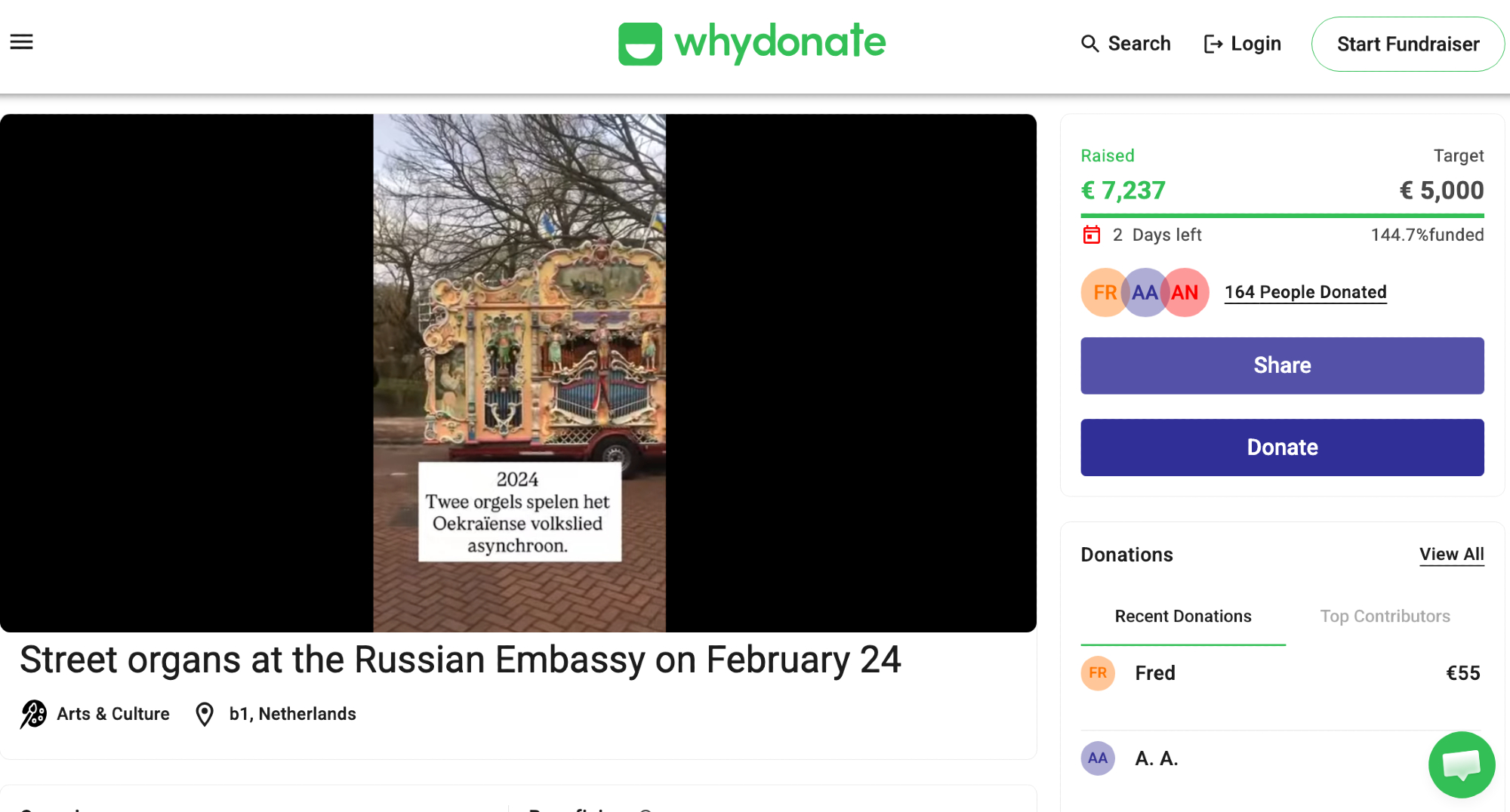This screenshot has width=1510, height=812.
Task: Click the red calendar days-left icon
Action: click(x=1092, y=235)
